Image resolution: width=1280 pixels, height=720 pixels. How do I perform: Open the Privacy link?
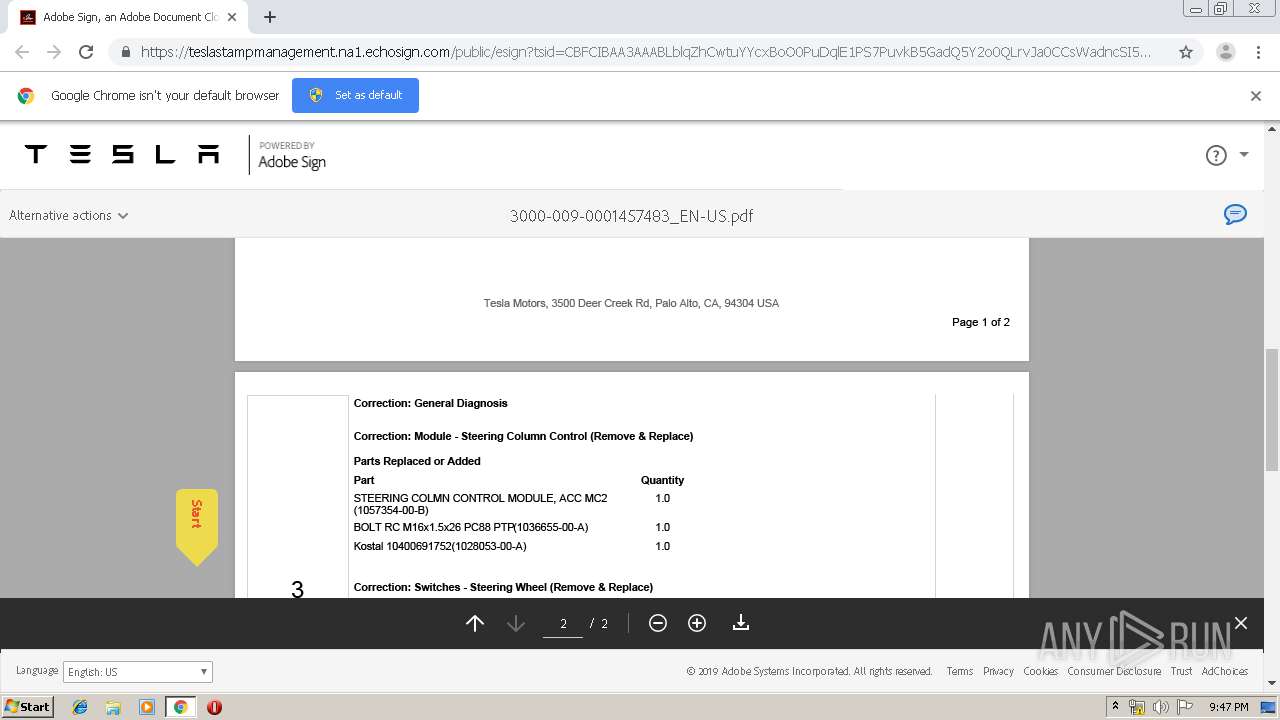point(998,671)
